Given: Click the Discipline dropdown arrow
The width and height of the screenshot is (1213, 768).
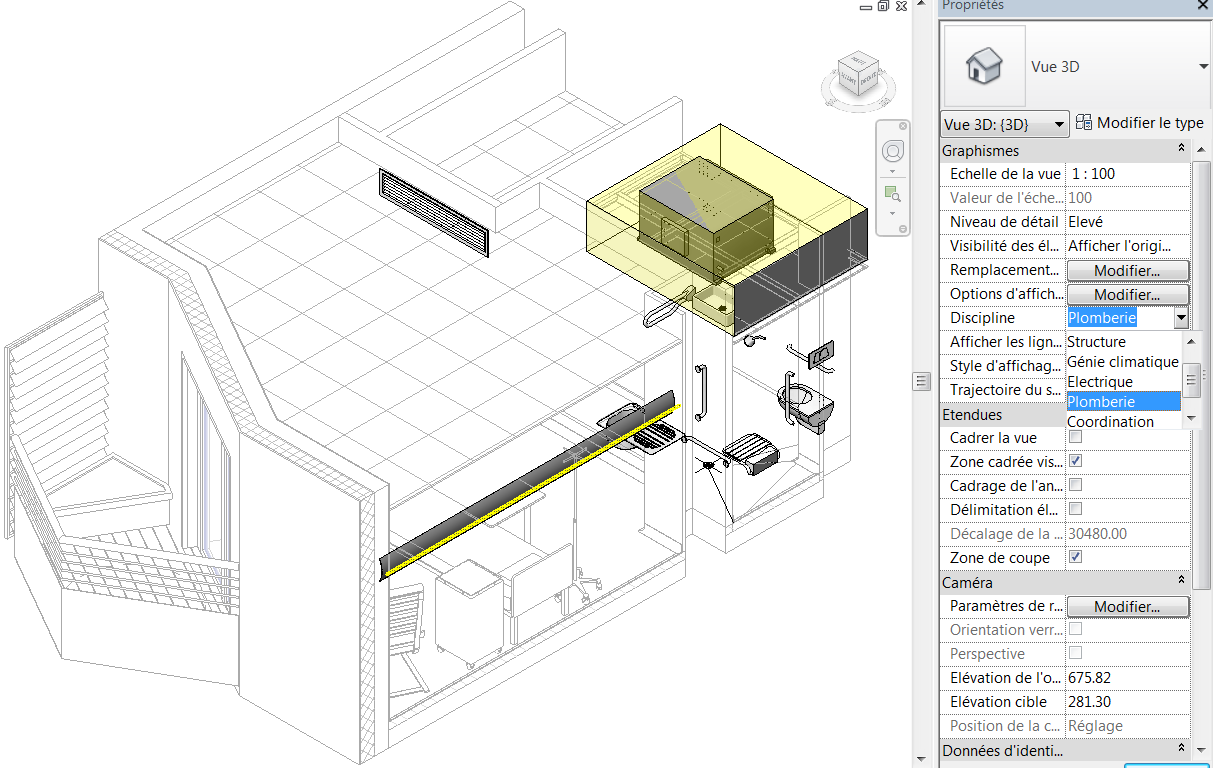Looking at the screenshot, I should [1181, 318].
